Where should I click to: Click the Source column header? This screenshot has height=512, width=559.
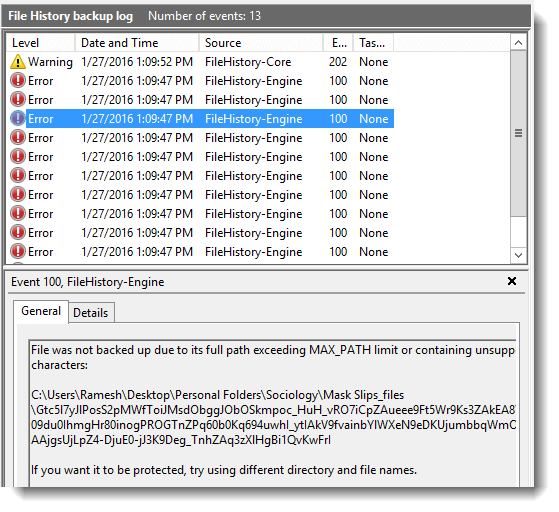tap(261, 43)
